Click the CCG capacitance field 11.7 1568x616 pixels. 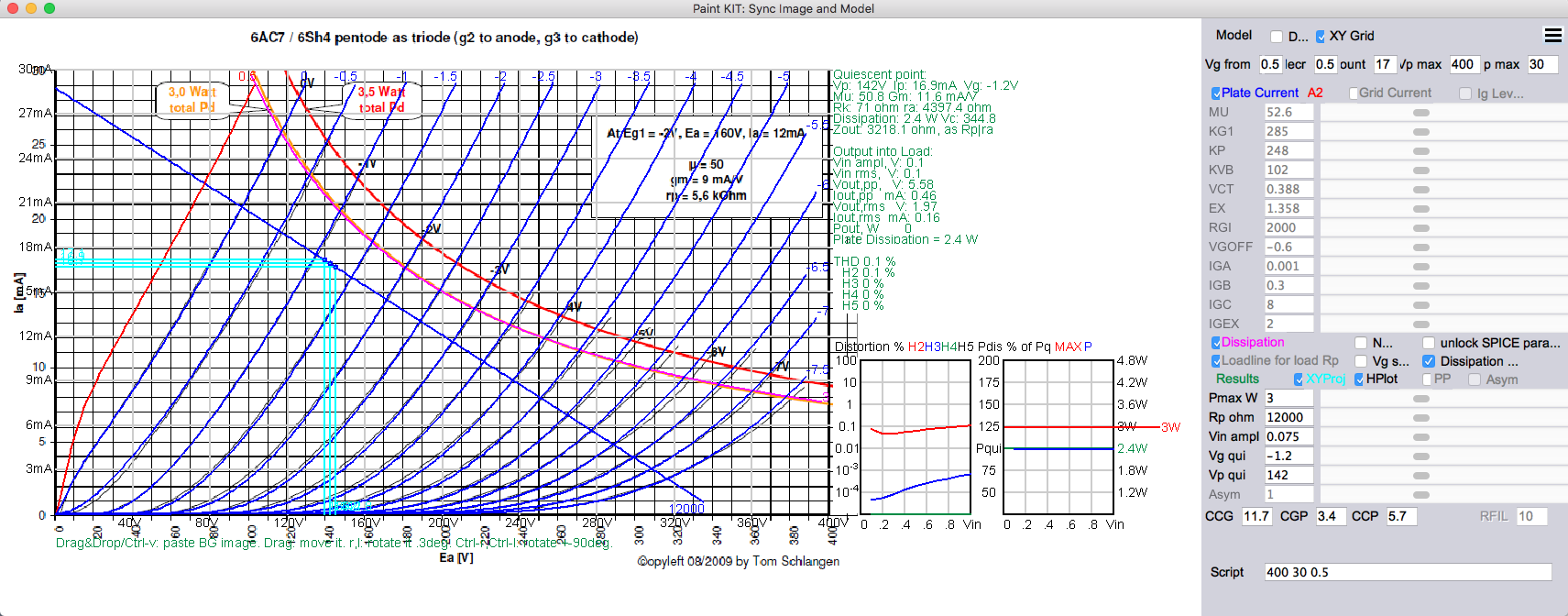point(1256,516)
